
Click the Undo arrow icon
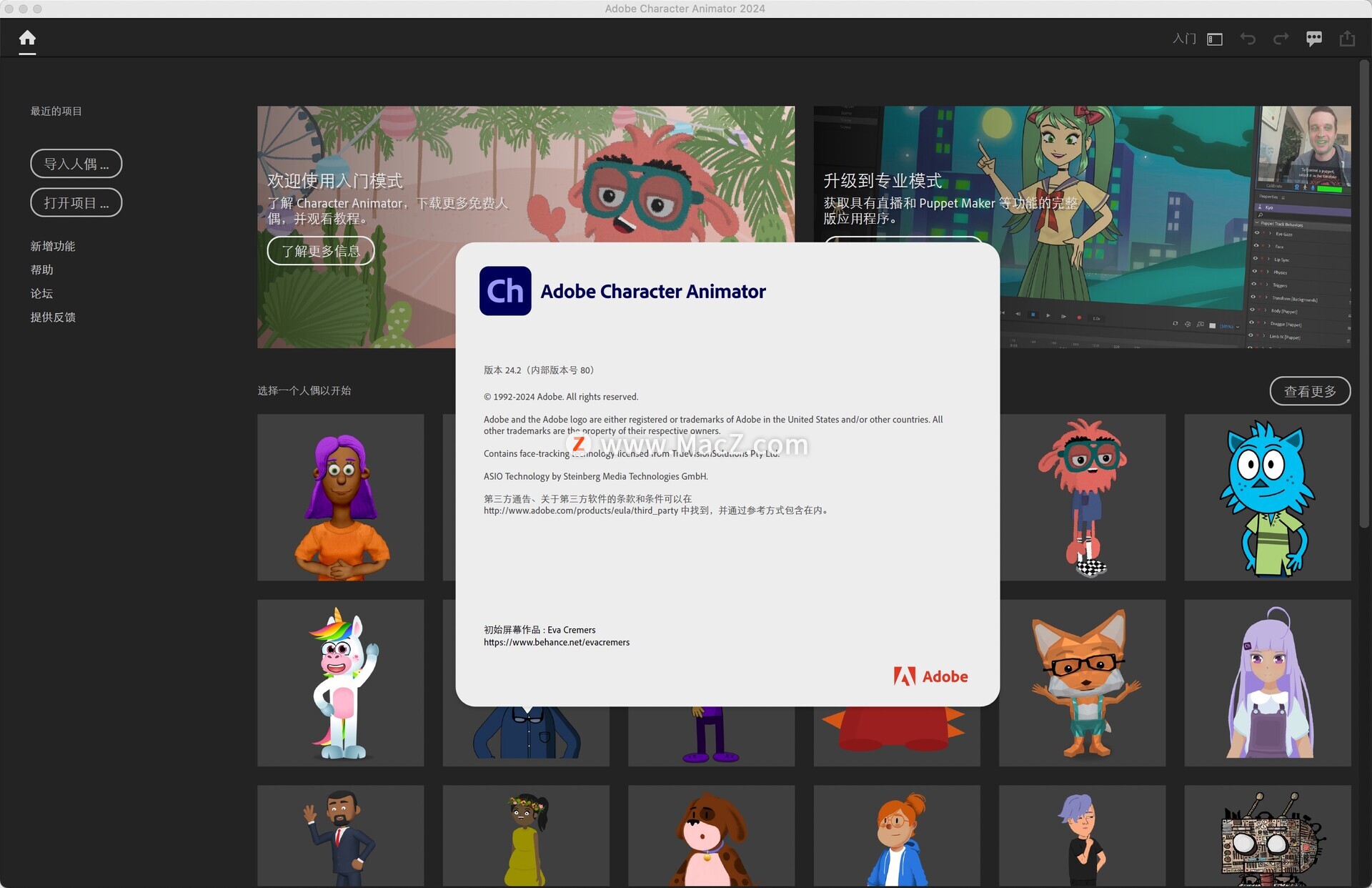point(1248,39)
